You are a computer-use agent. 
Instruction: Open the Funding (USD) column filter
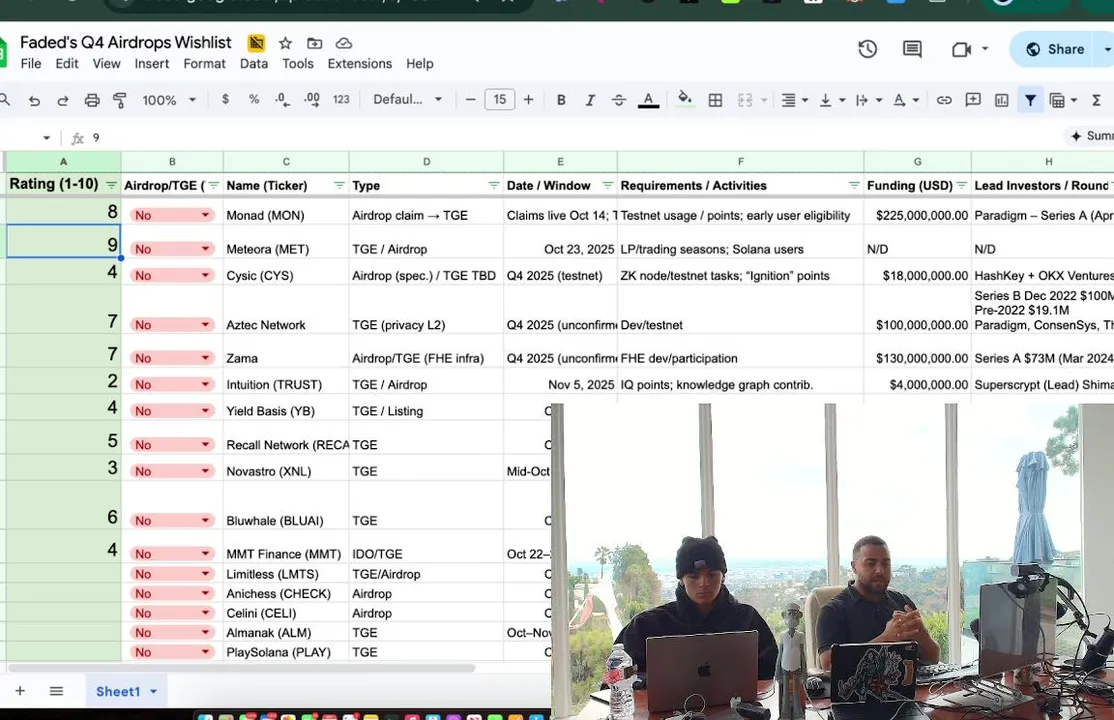tap(962, 186)
